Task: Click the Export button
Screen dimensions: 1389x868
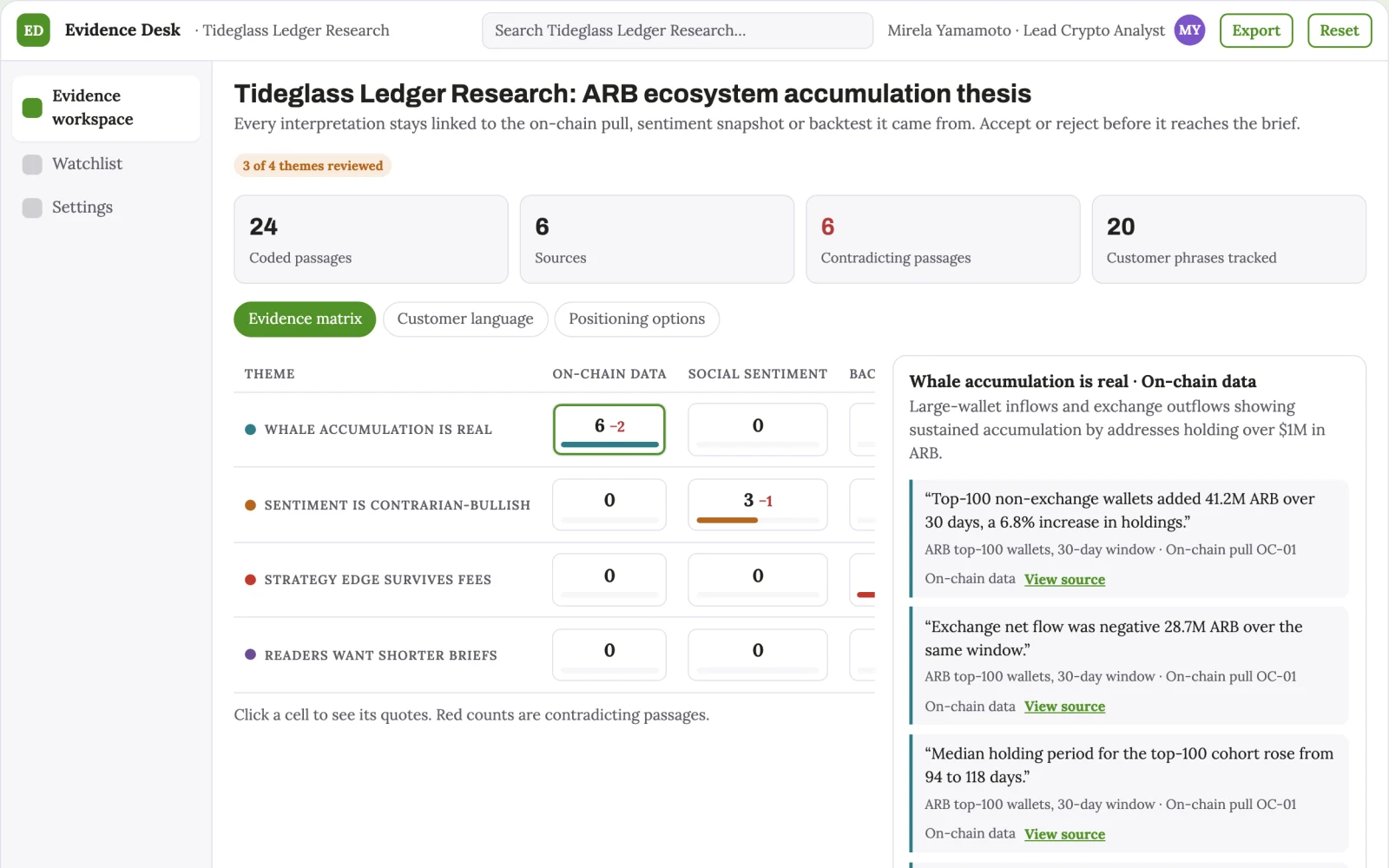Action: click(x=1256, y=30)
